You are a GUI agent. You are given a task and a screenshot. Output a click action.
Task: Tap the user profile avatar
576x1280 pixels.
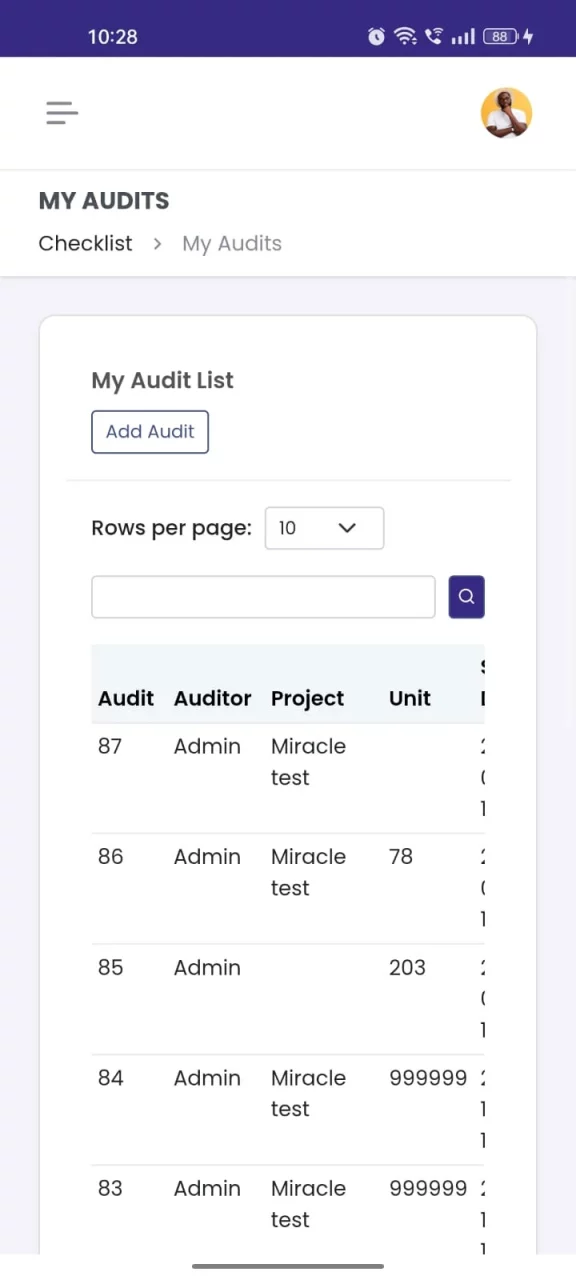pos(506,113)
